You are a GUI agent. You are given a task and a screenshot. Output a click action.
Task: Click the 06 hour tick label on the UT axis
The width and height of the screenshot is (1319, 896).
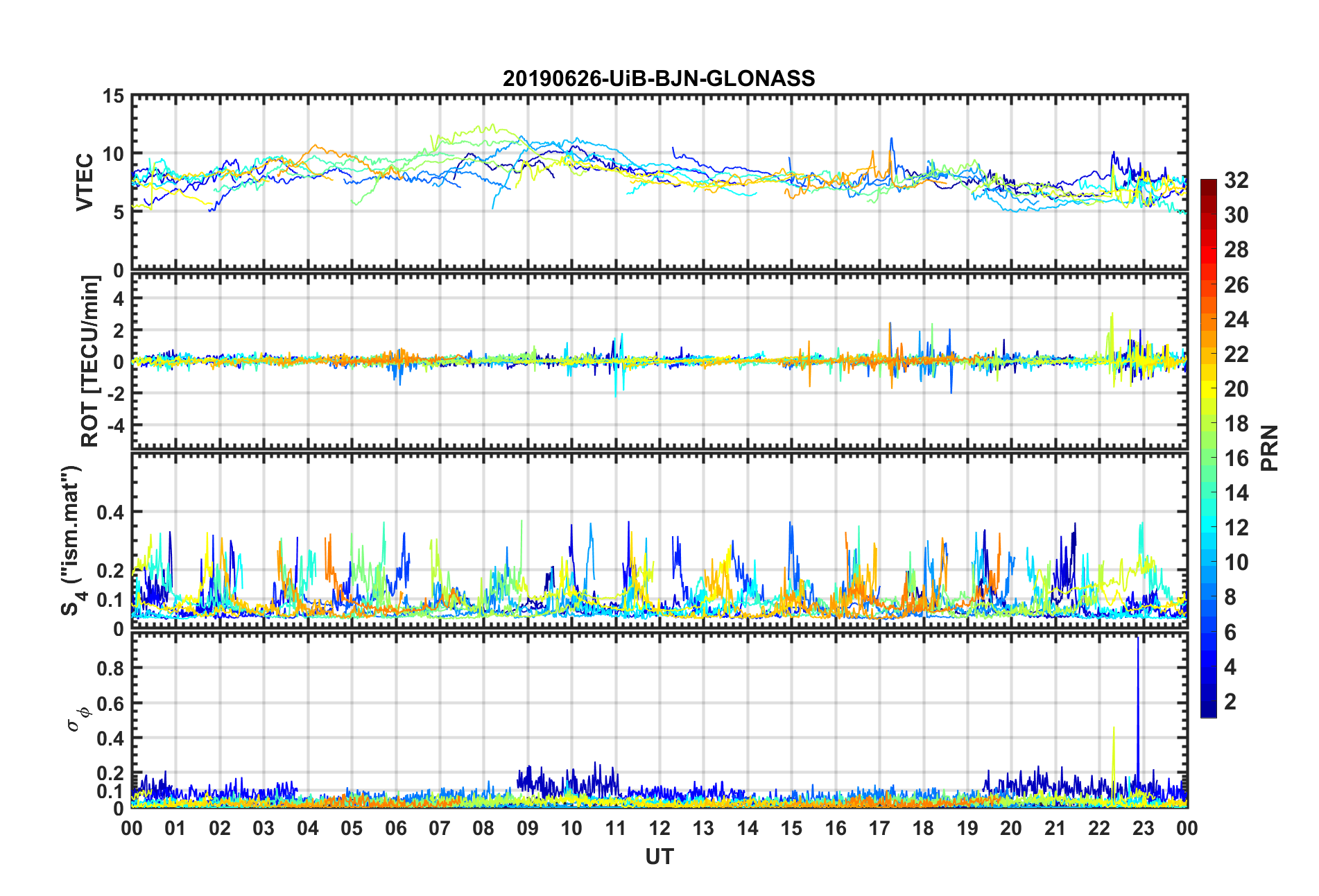coord(396,828)
